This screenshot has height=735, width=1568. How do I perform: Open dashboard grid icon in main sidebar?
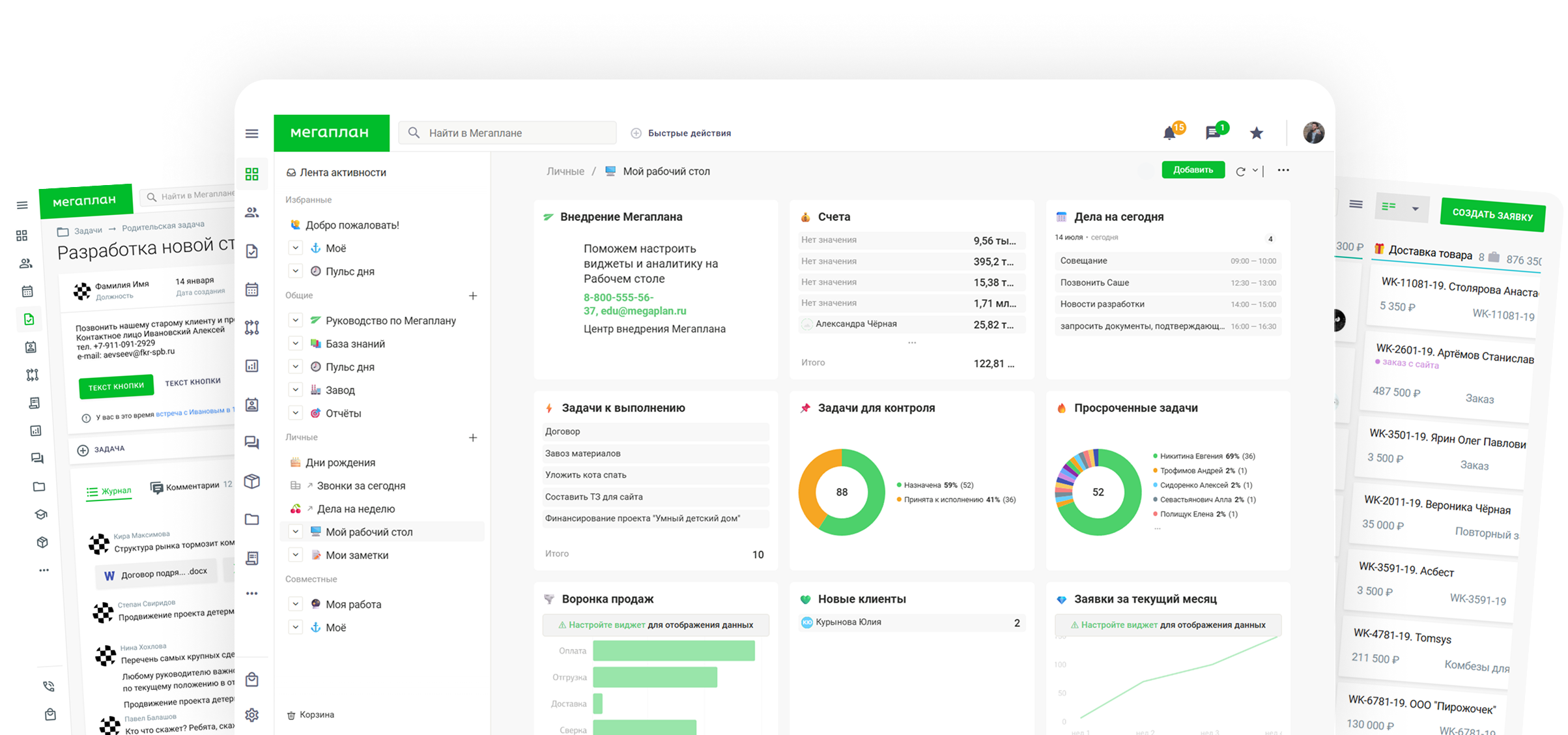252,174
